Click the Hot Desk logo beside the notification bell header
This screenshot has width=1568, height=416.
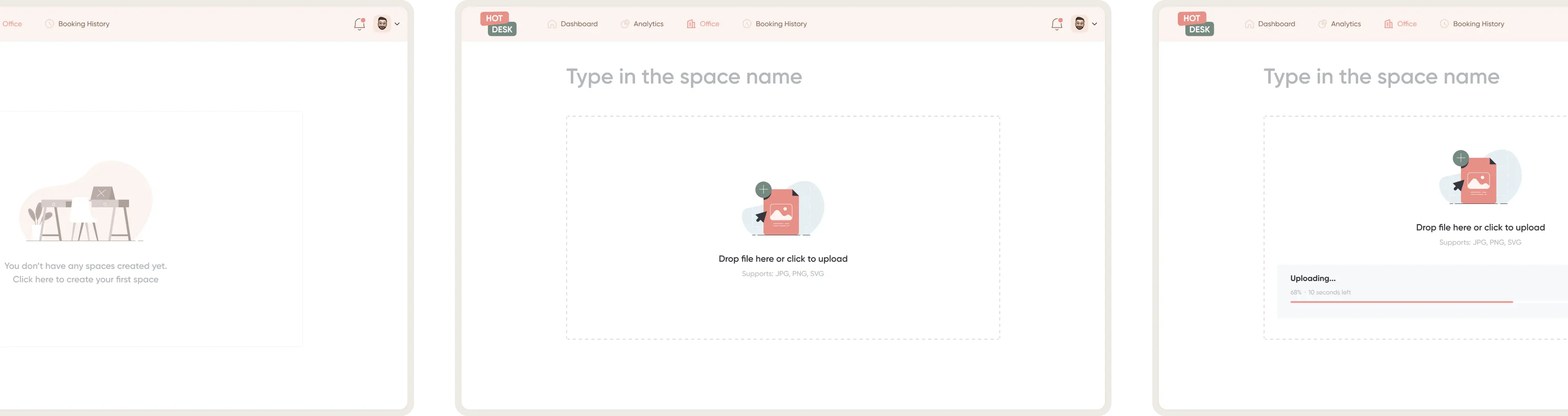pos(499,24)
